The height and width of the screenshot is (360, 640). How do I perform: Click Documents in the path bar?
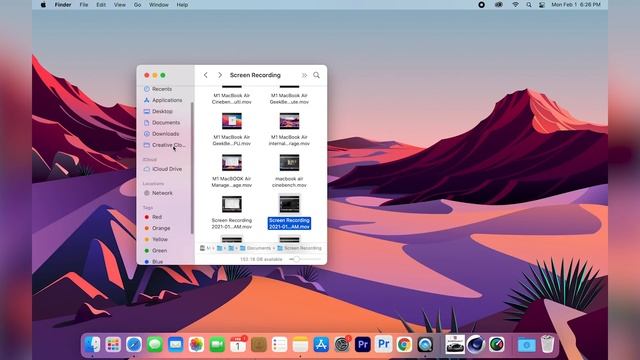pos(256,248)
